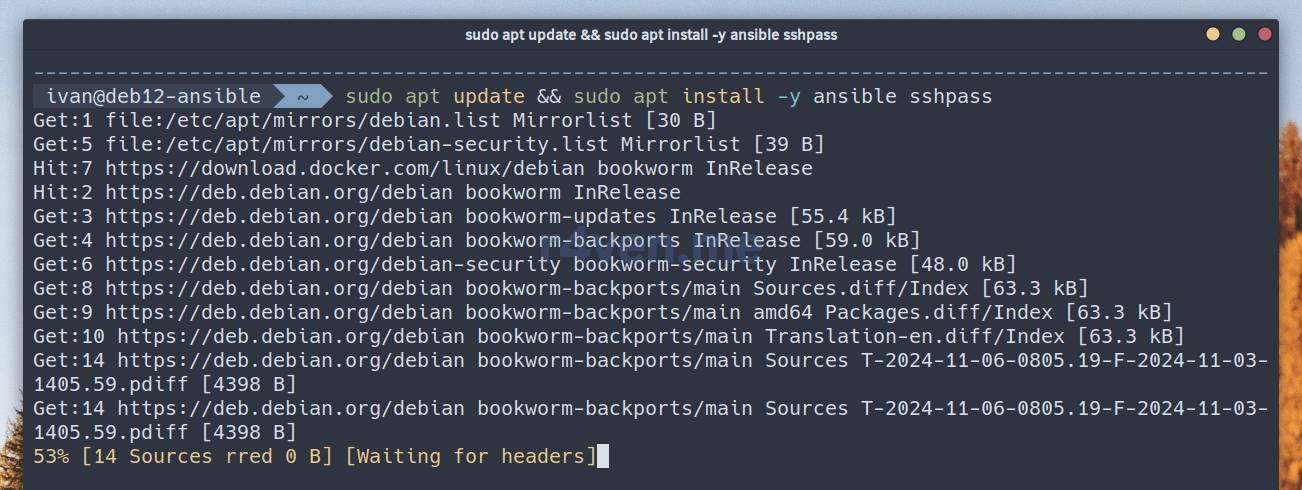Screen dimensions: 1302x490
Task: Click the Waiting for headers status text
Action: pos(470,457)
